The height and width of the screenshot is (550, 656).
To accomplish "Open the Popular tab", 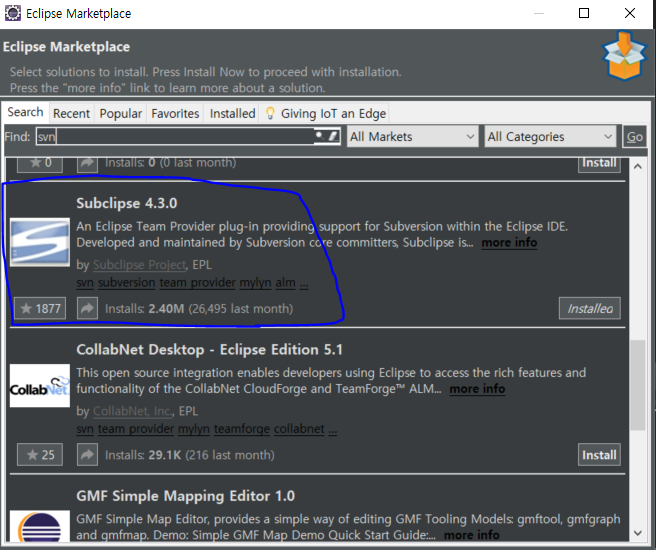I will tap(121, 113).
